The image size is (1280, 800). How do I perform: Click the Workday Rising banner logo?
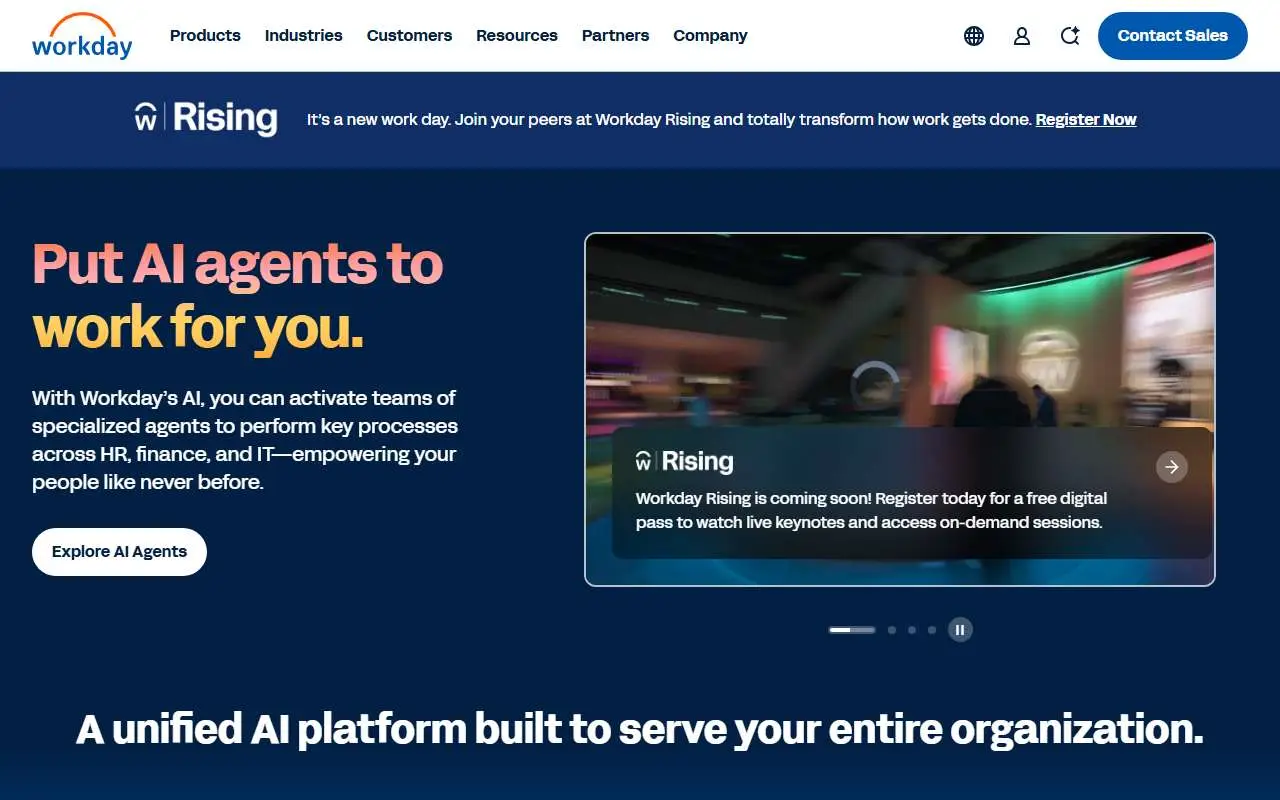206,118
